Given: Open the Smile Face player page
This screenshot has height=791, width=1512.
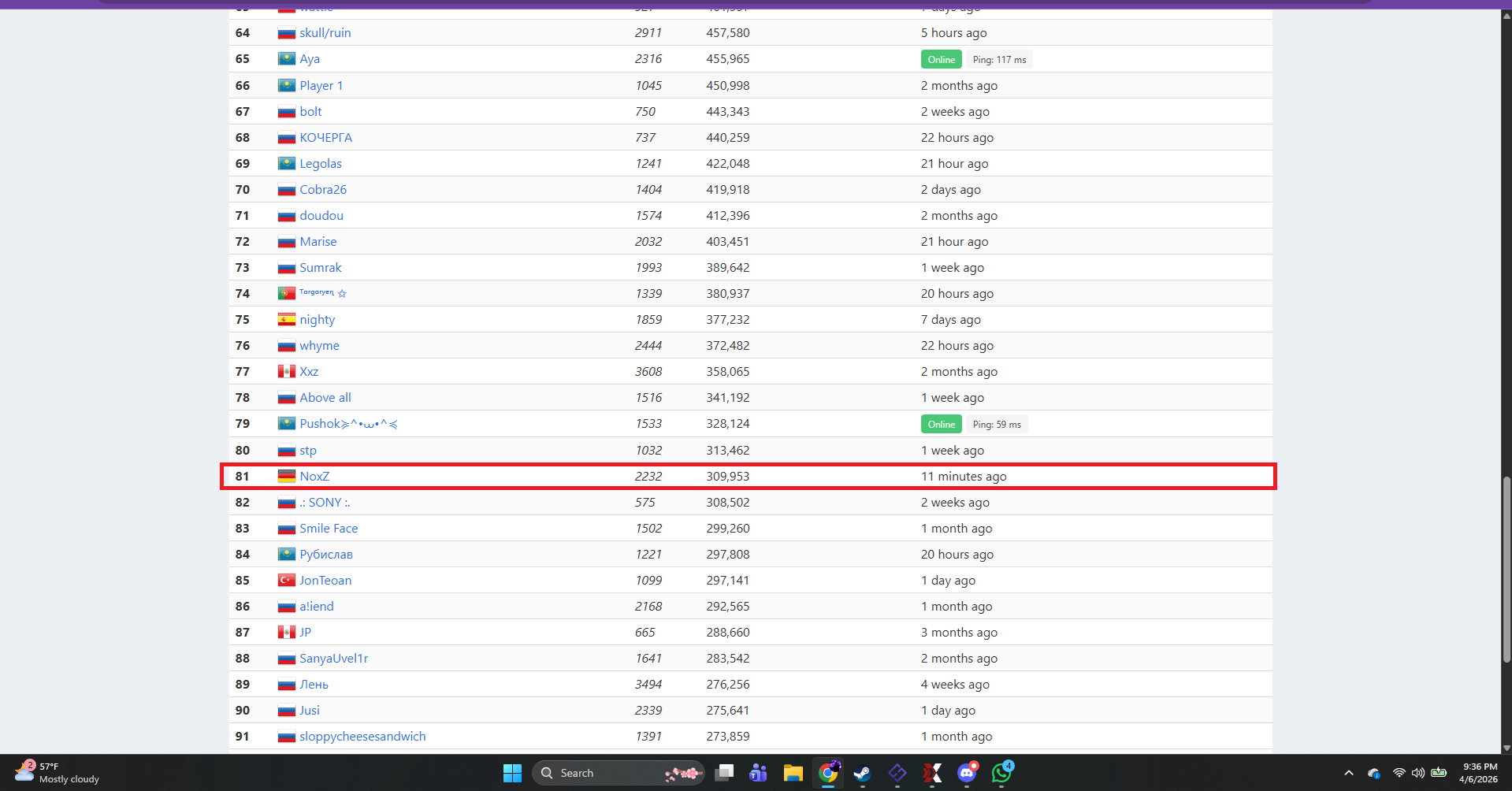Looking at the screenshot, I should point(328,529).
